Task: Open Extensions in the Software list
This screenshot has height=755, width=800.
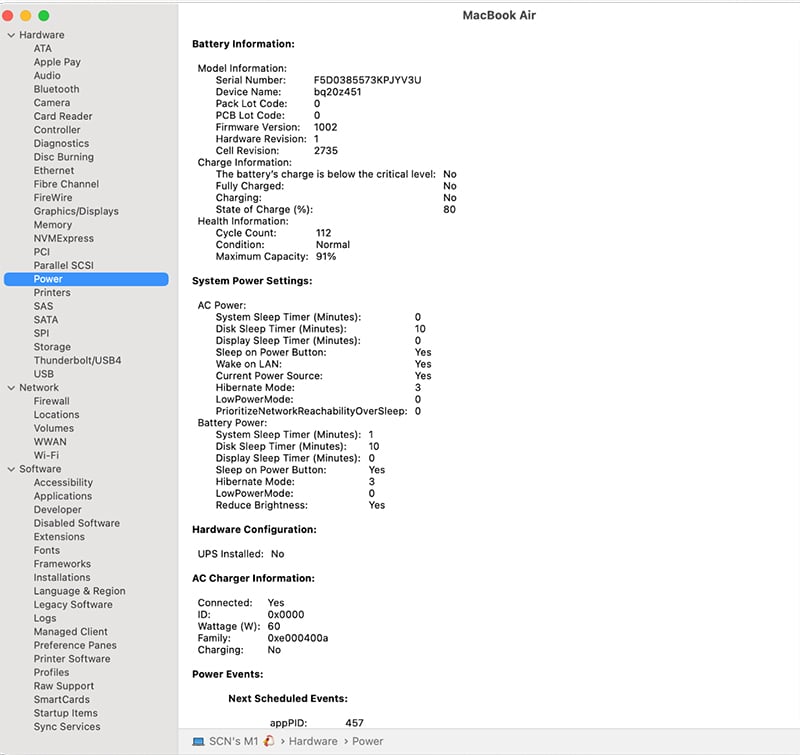Action: pyautogui.click(x=59, y=537)
